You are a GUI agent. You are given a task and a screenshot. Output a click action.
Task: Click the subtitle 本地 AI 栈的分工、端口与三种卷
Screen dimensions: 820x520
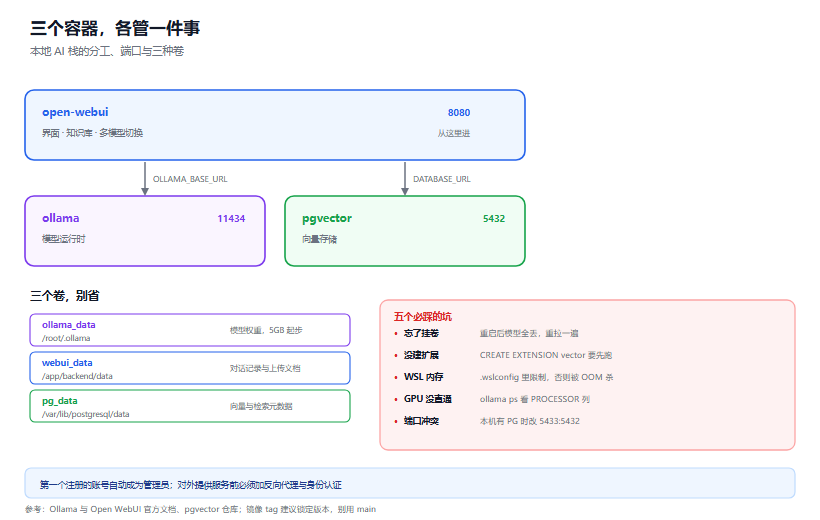[x=107, y=51]
